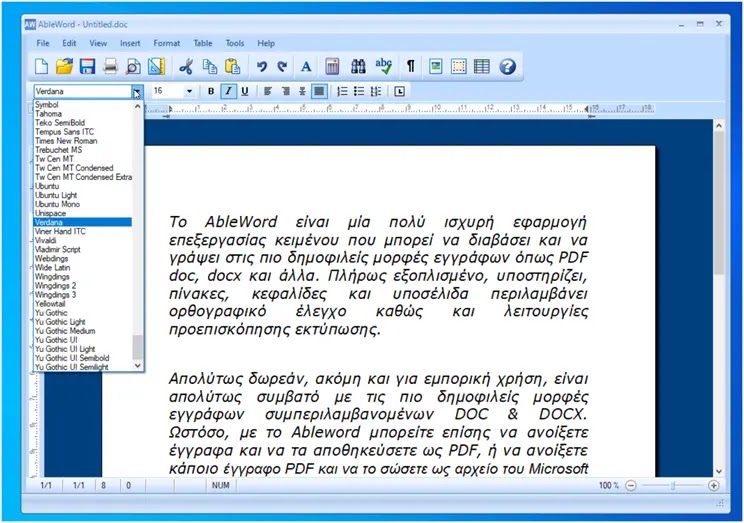Toggle Underline formatting
Screen dimensions: 744x523
coord(245,91)
